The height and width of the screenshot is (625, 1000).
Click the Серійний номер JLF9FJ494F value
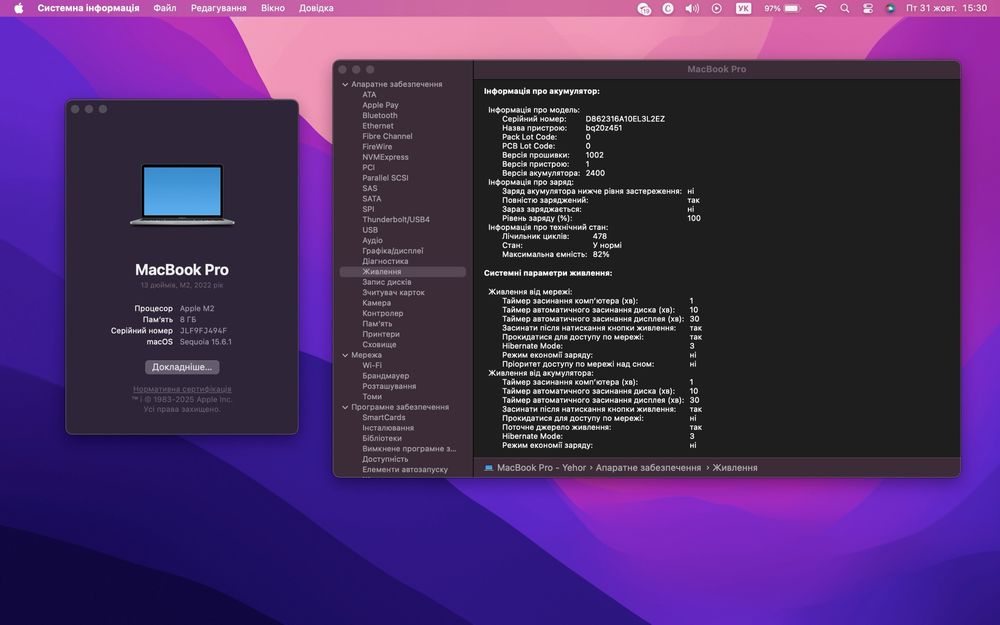(x=203, y=330)
